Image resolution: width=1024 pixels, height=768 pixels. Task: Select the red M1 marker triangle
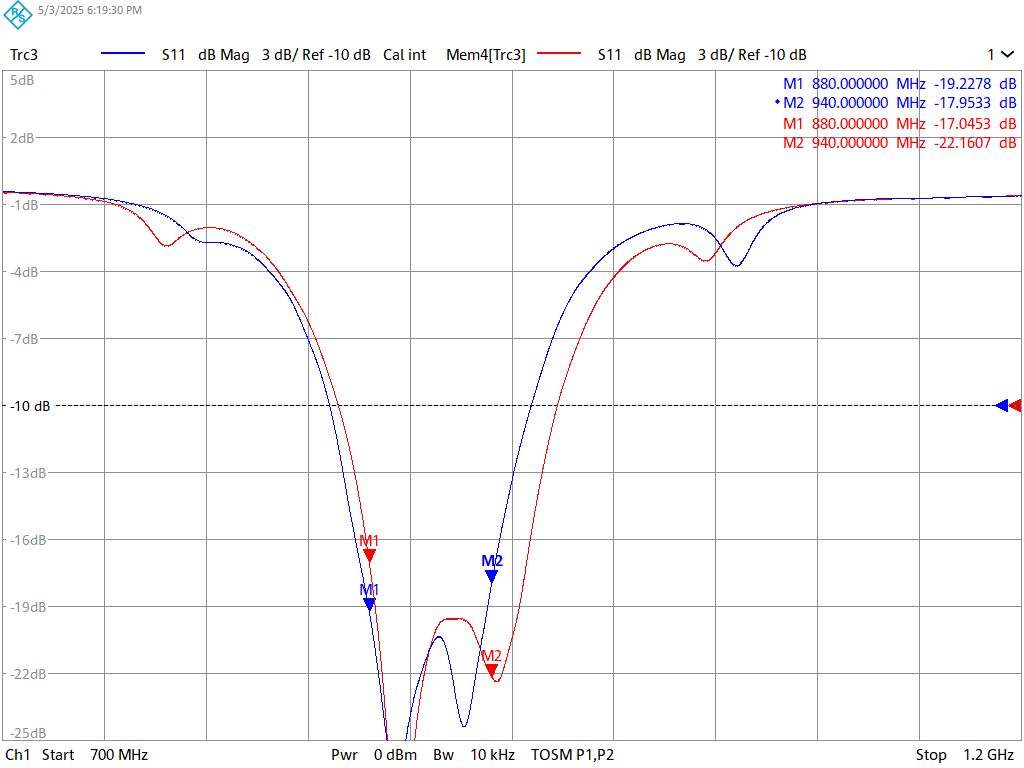tap(370, 556)
